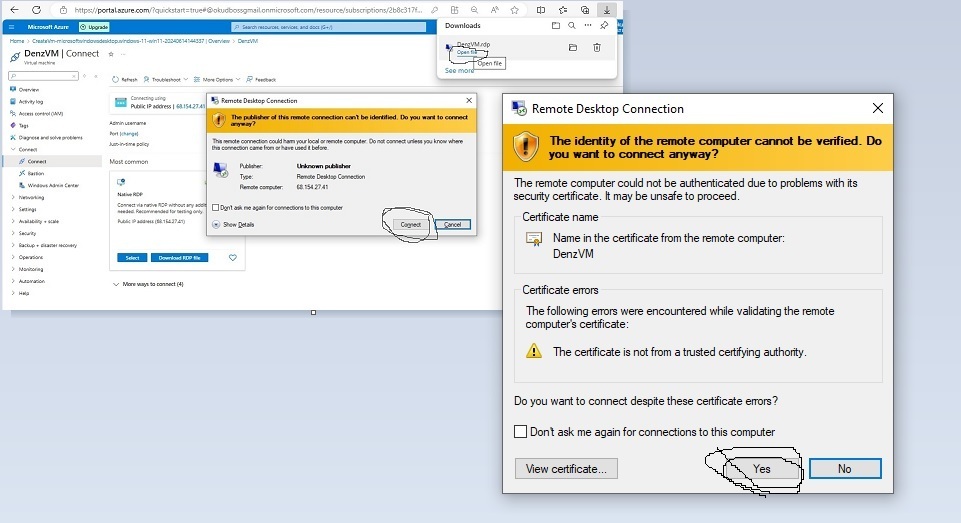Click the browser Collections icon
This screenshot has height=523, width=961.
coord(585,10)
